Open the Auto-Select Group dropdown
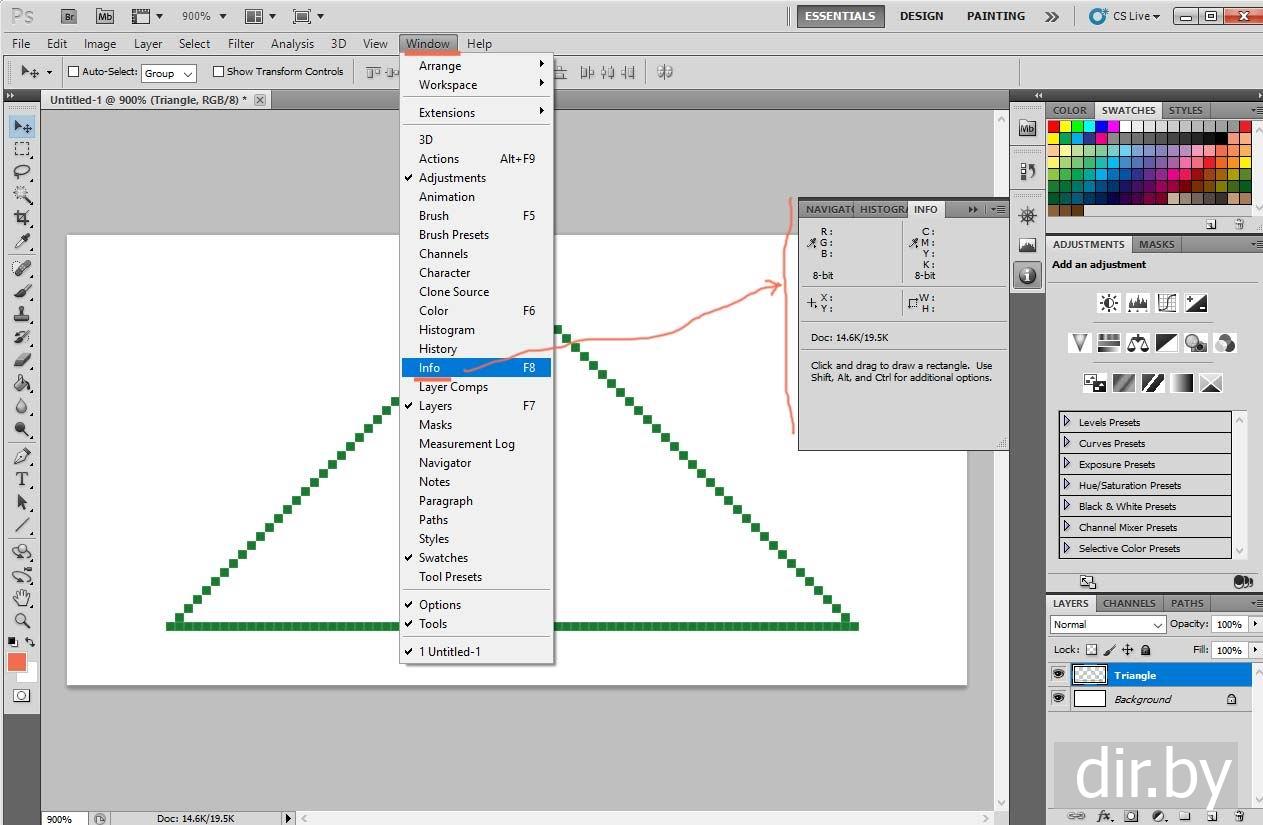1263x825 pixels. pyautogui.click(x=168, y=73)
